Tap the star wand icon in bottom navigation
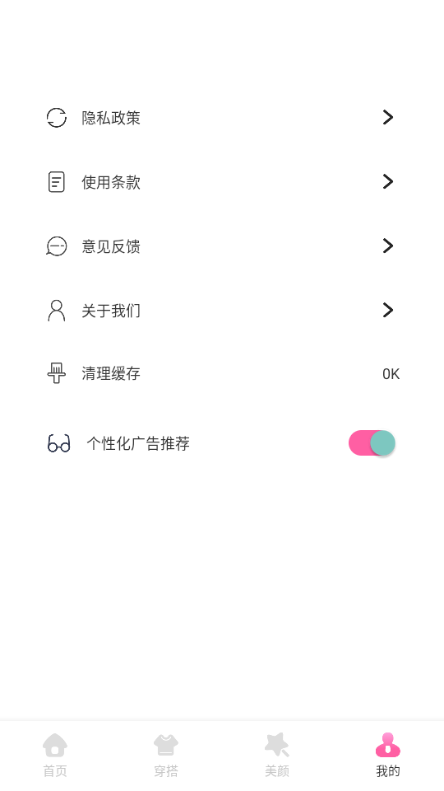The height and width of the screenshot is (791, 444). coord(277,745)
